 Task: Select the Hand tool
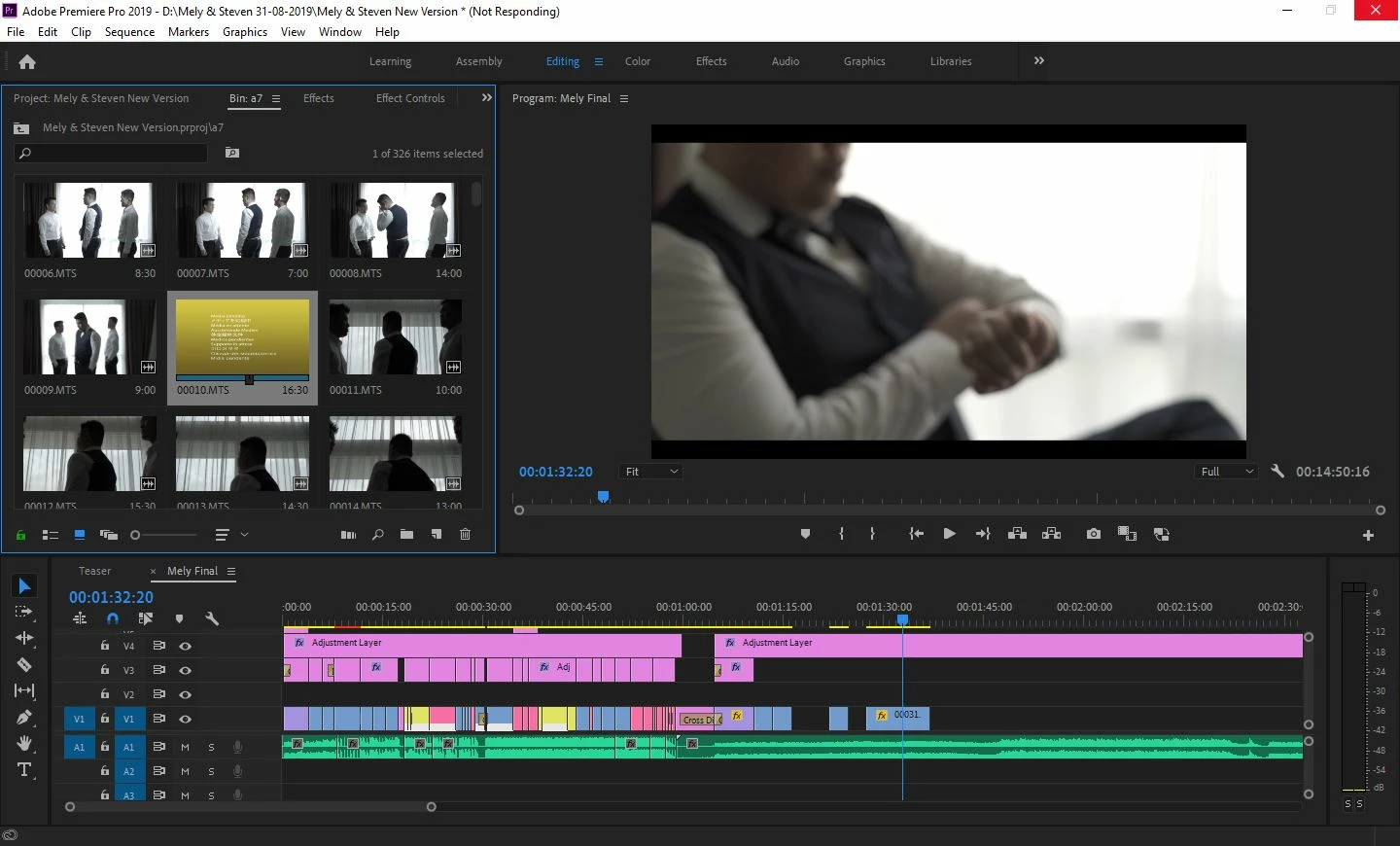24,743
